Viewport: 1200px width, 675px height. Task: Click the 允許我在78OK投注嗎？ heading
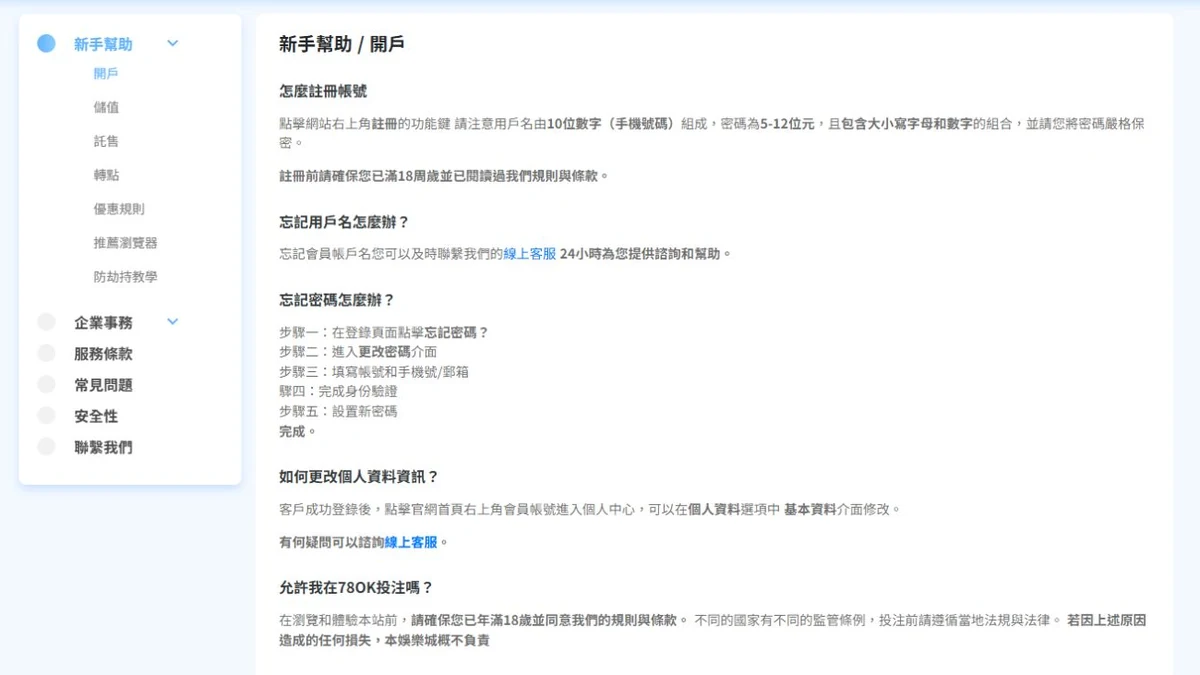(x=356, y=587)
